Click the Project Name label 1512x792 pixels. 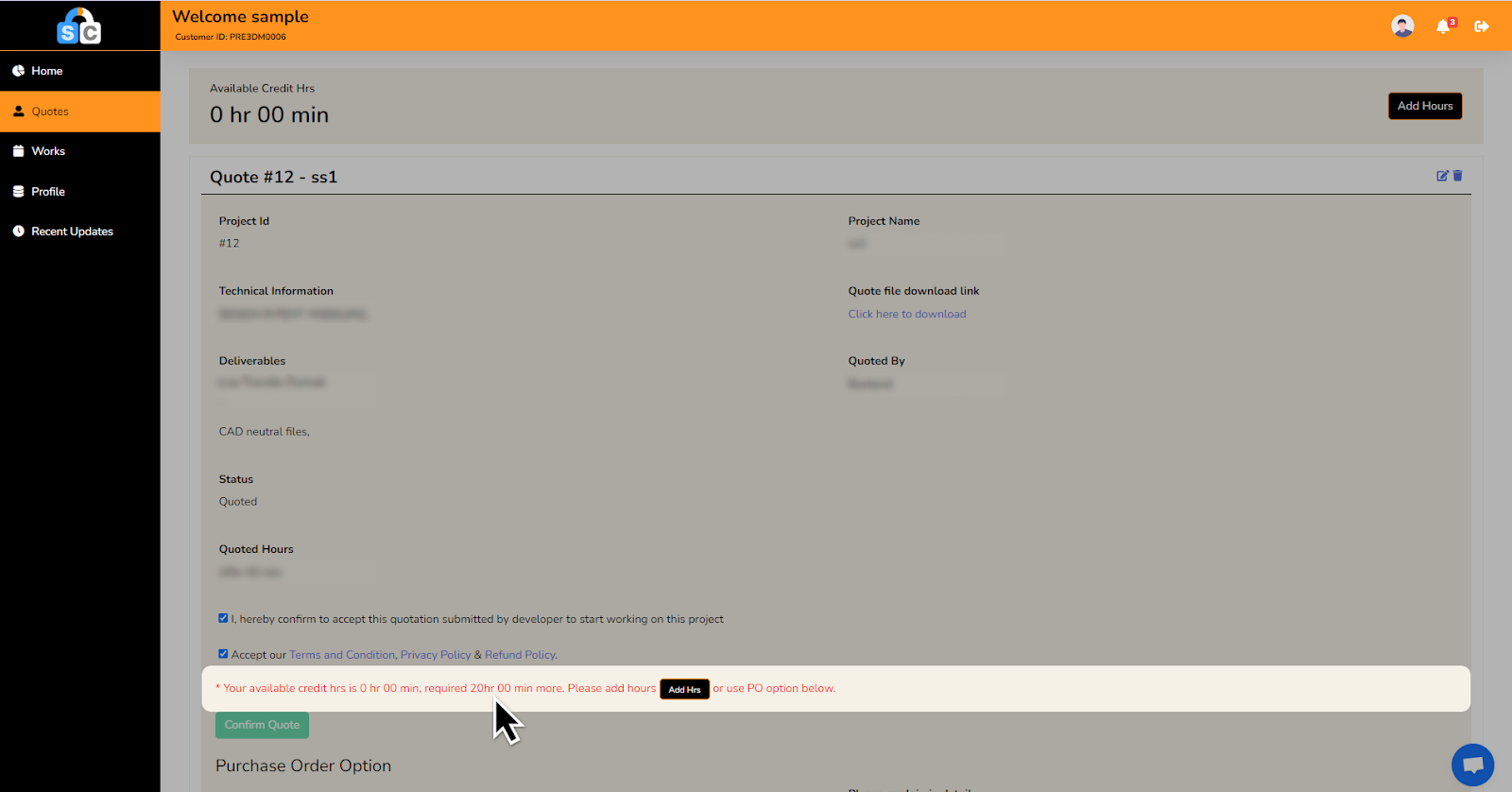[x=884, y=221]
